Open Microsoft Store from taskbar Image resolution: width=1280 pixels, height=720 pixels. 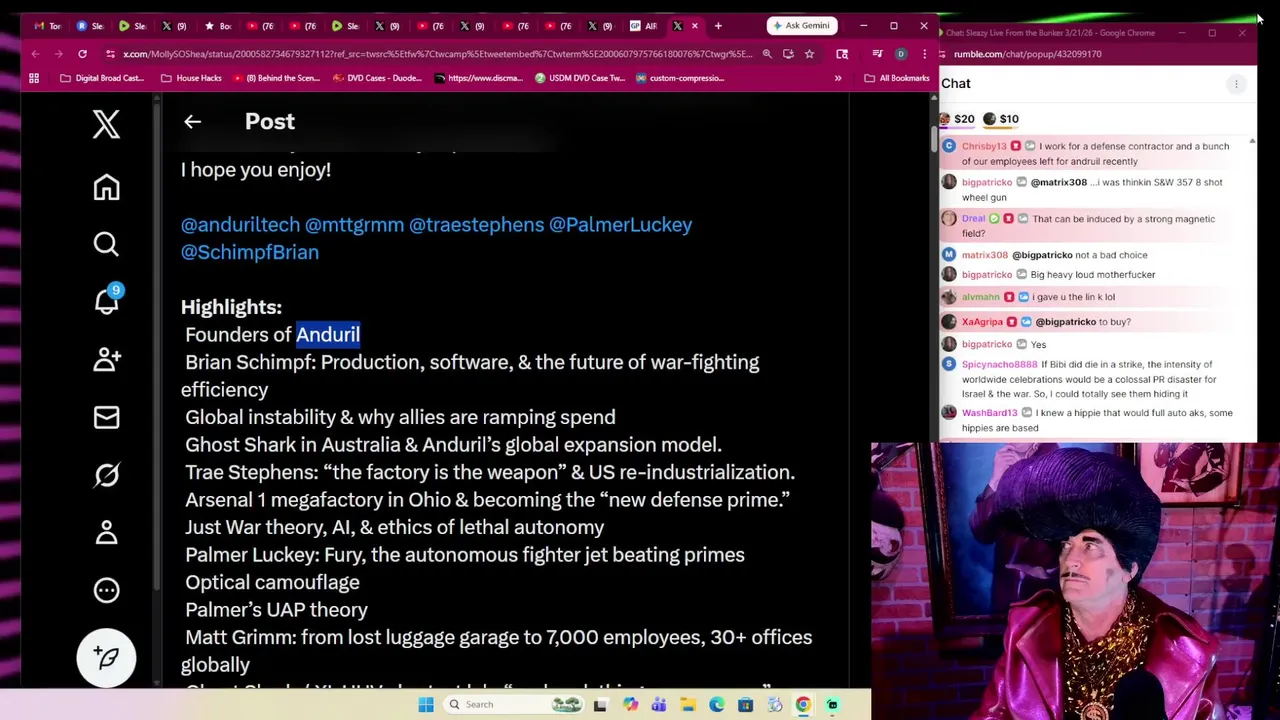[x=745, y=704]
